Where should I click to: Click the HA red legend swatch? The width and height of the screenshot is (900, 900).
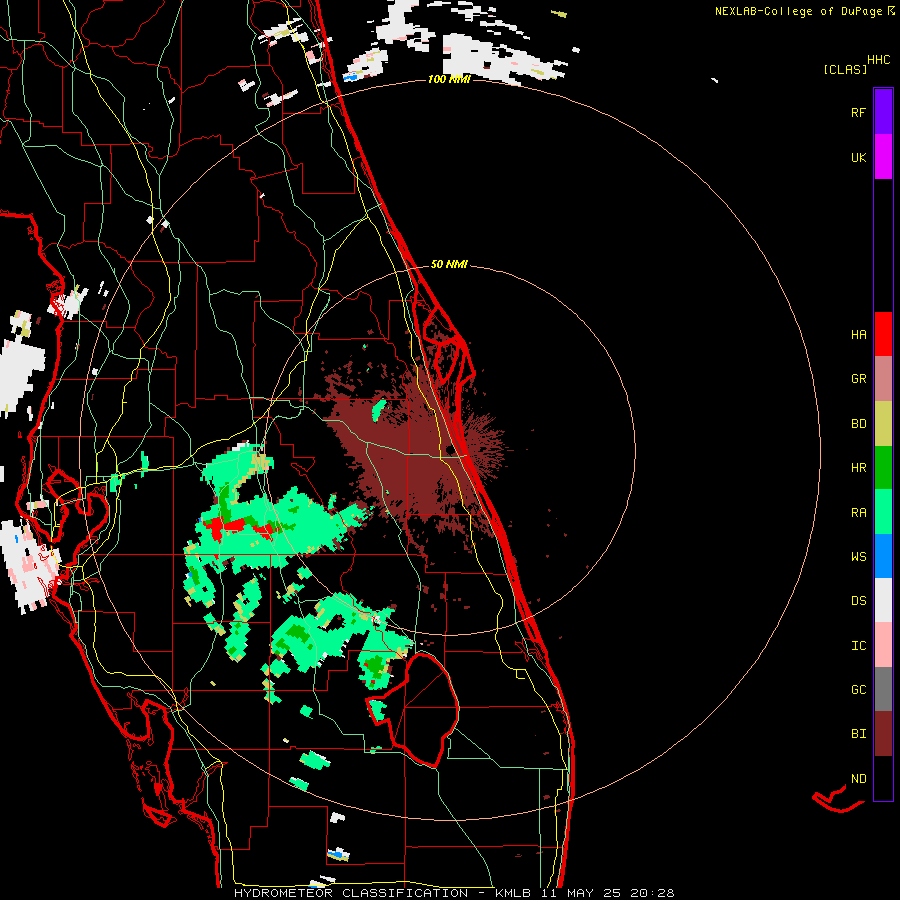pos(883,334)
